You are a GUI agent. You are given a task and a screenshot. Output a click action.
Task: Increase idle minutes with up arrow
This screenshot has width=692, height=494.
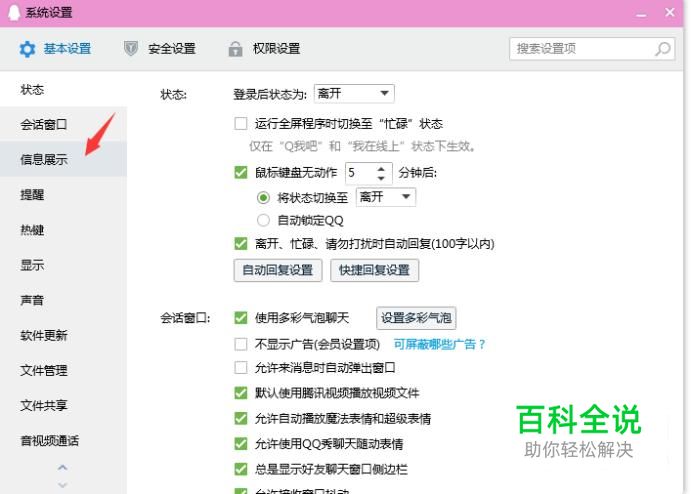[x=381, y=168]
